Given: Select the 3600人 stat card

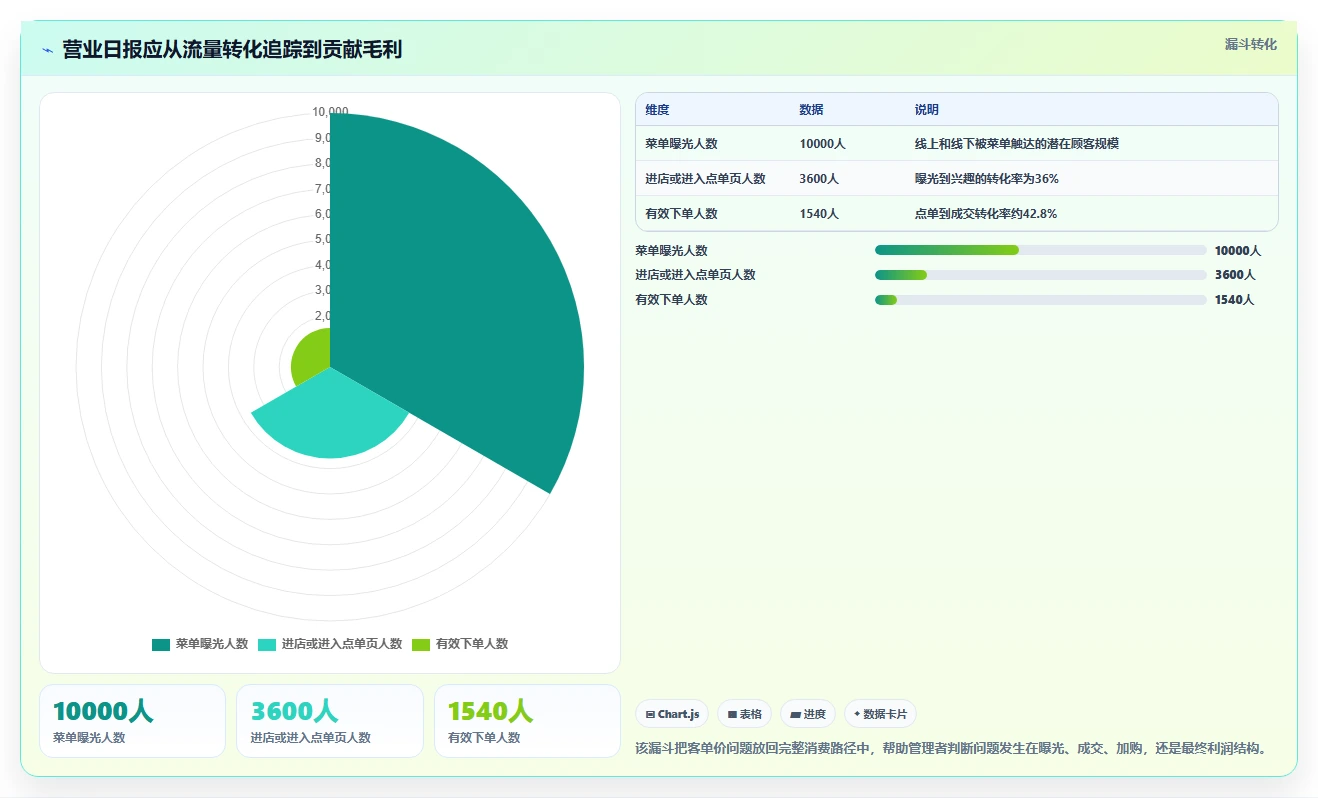Looking at the screenshot, I should [x=330, y=721].
